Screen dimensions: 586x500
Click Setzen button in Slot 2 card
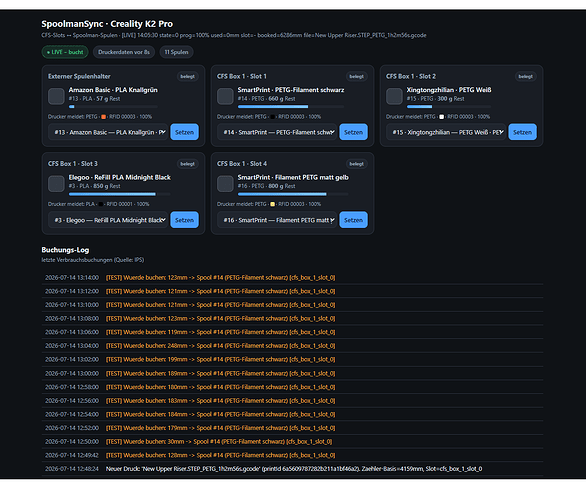(x=522, y=132)
